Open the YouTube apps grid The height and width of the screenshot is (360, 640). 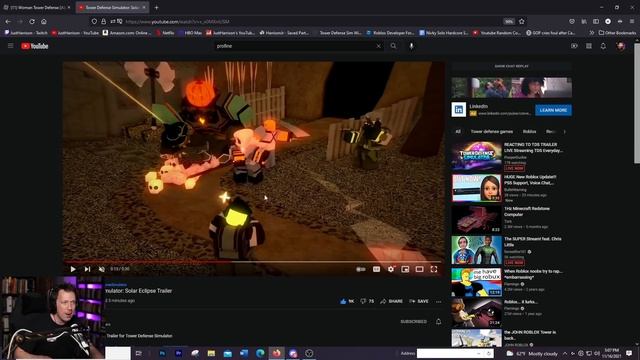(x=589, y=46)
